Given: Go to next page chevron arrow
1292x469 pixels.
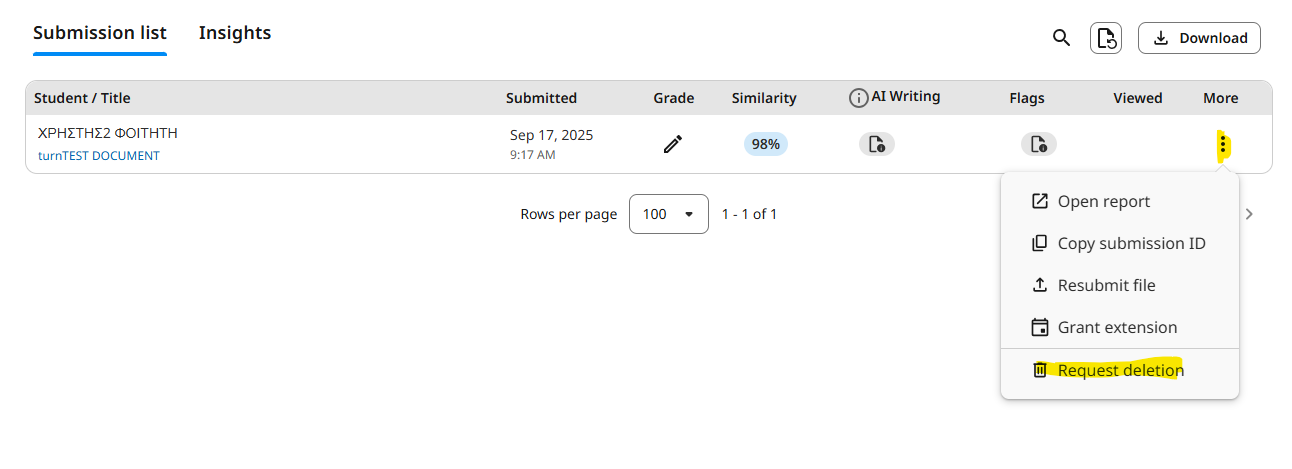Looking at the screenshot, I should [1249, 214].
